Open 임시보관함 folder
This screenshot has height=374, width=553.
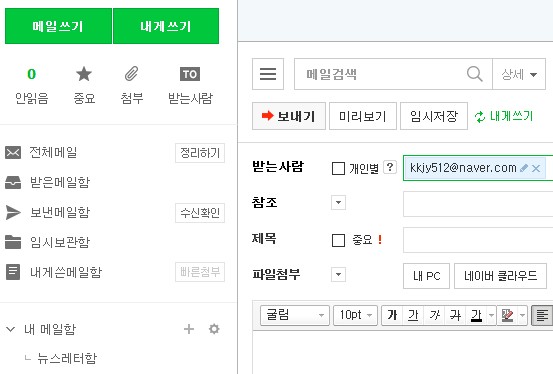click(x=60, y=242)
